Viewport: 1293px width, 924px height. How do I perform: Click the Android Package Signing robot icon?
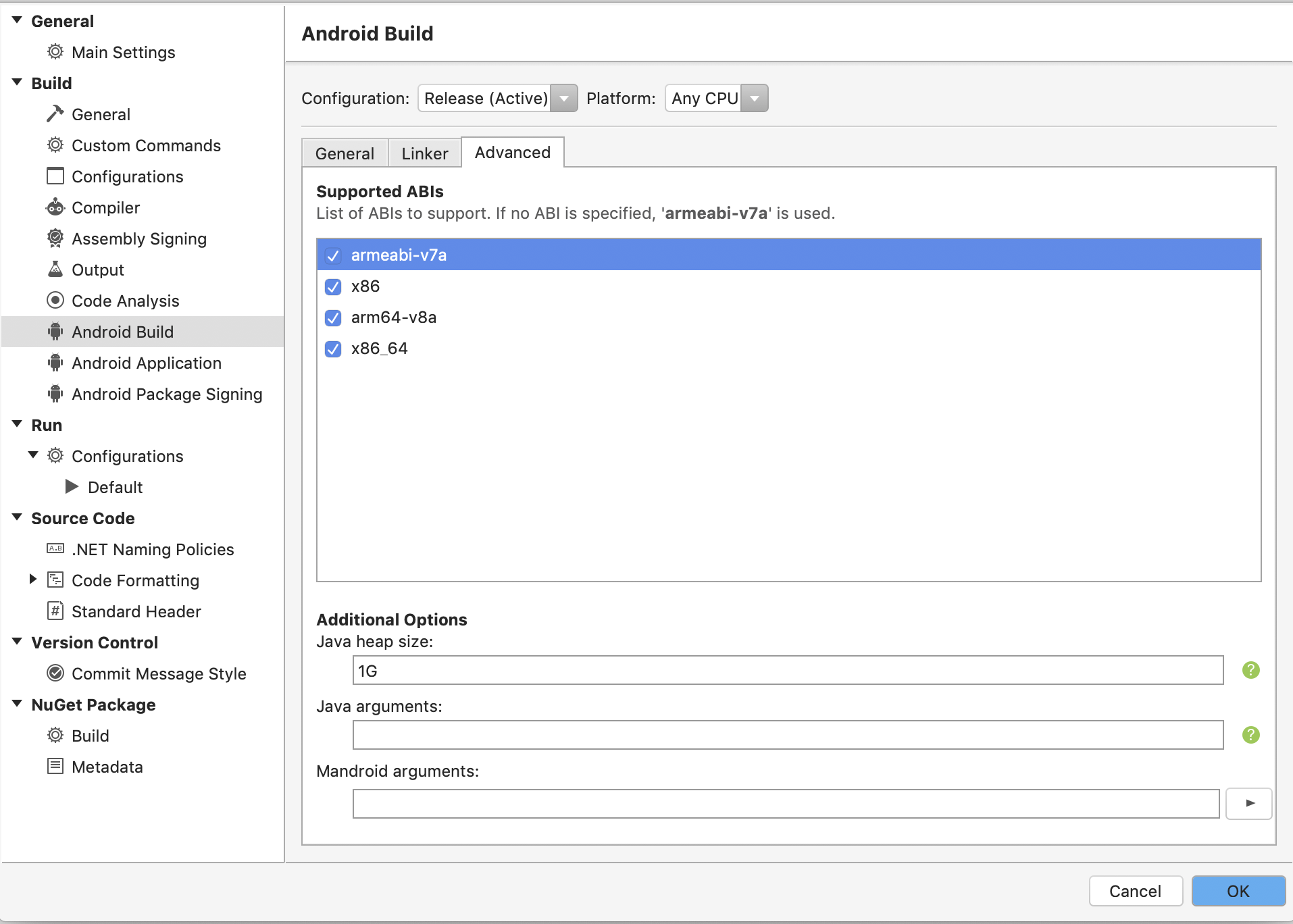pyautogui.click(x=55, y=394)
